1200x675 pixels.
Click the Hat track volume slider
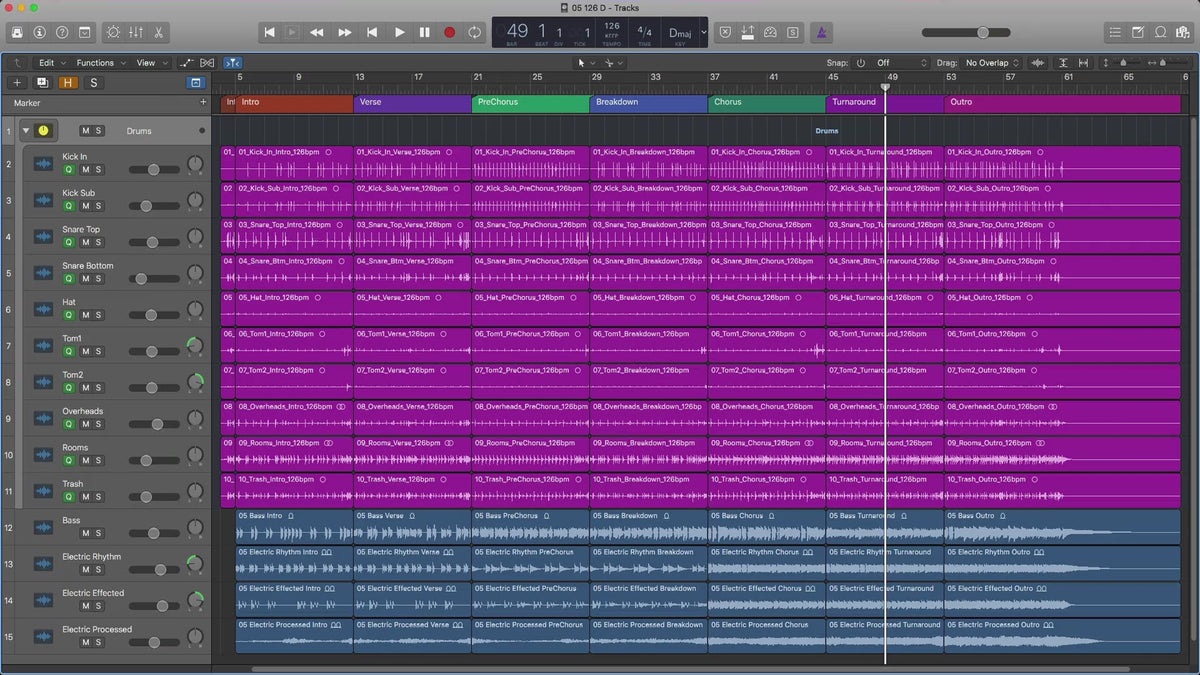coord(153,315)
